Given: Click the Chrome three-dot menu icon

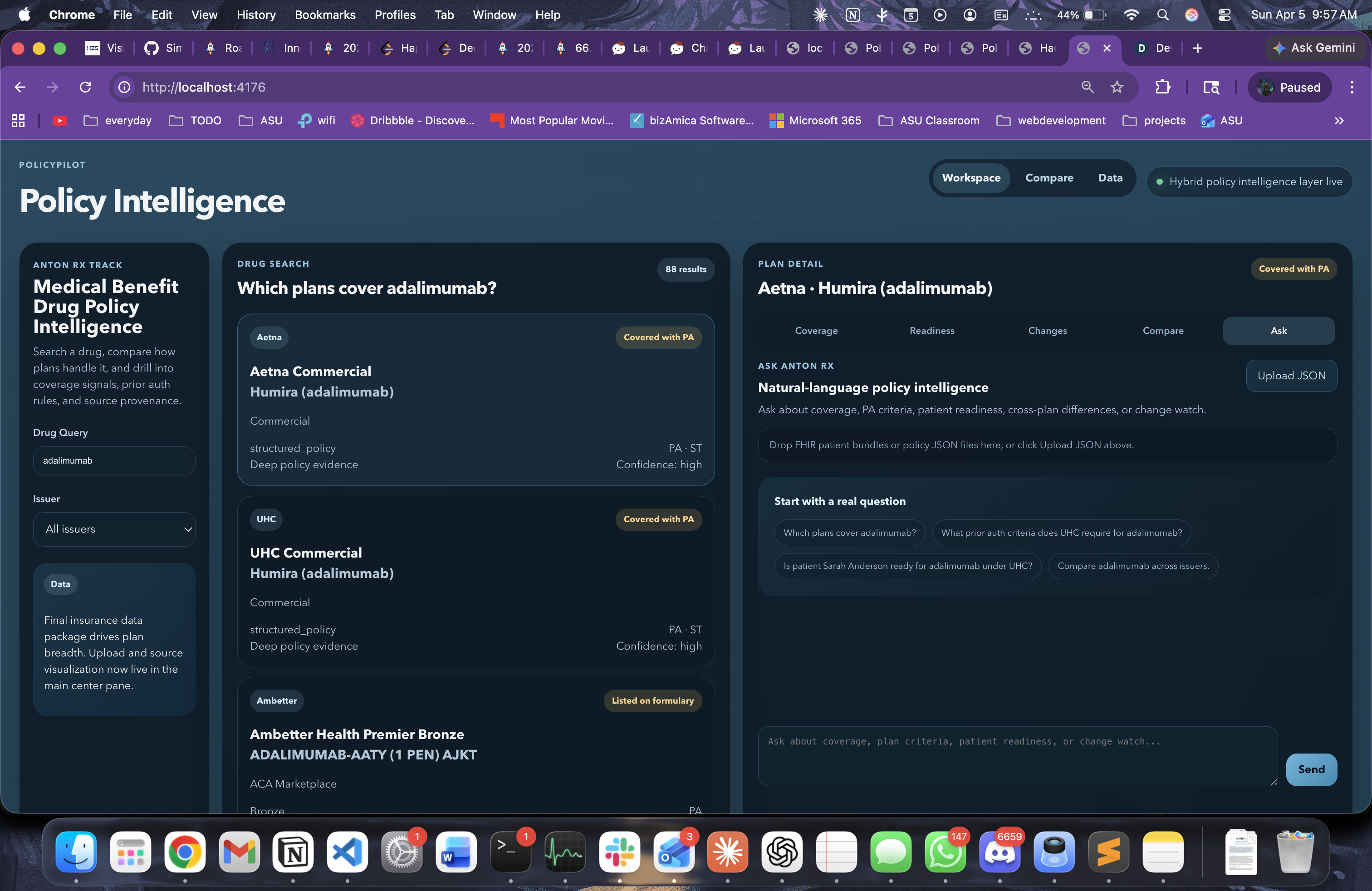Looking at the screenshot, I should pyautogui.click(x=1351, y=87).
